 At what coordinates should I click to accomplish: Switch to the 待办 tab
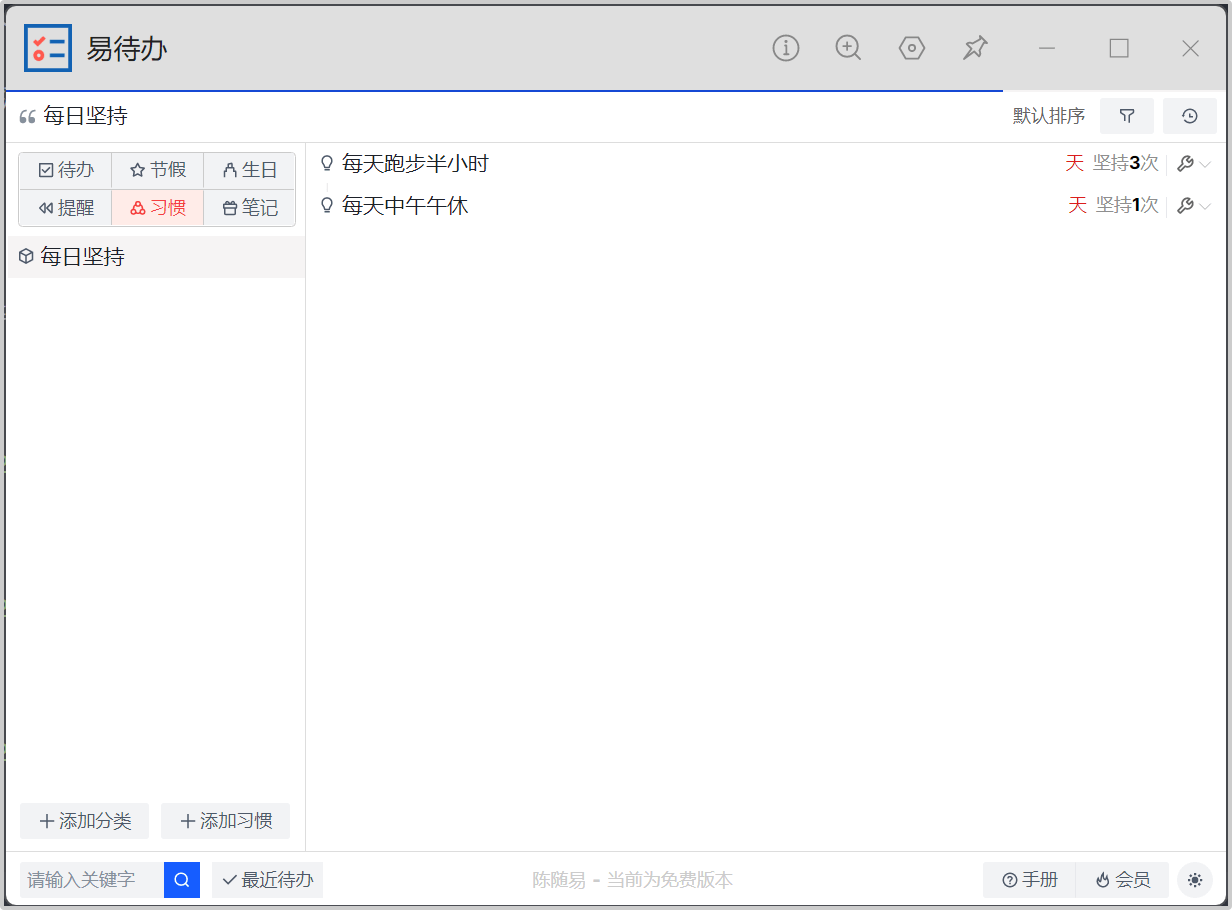(x=66, y=170)
